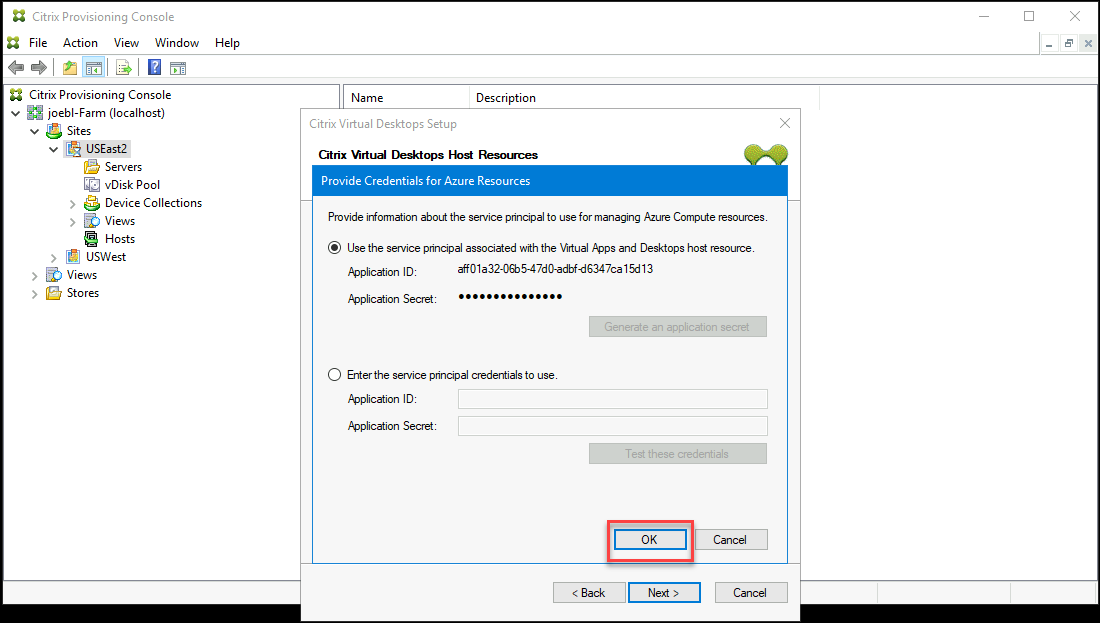The height and width of the screenshot is (623, 1100).
Task: Click Generate an application secret
Action: [677, 326]
